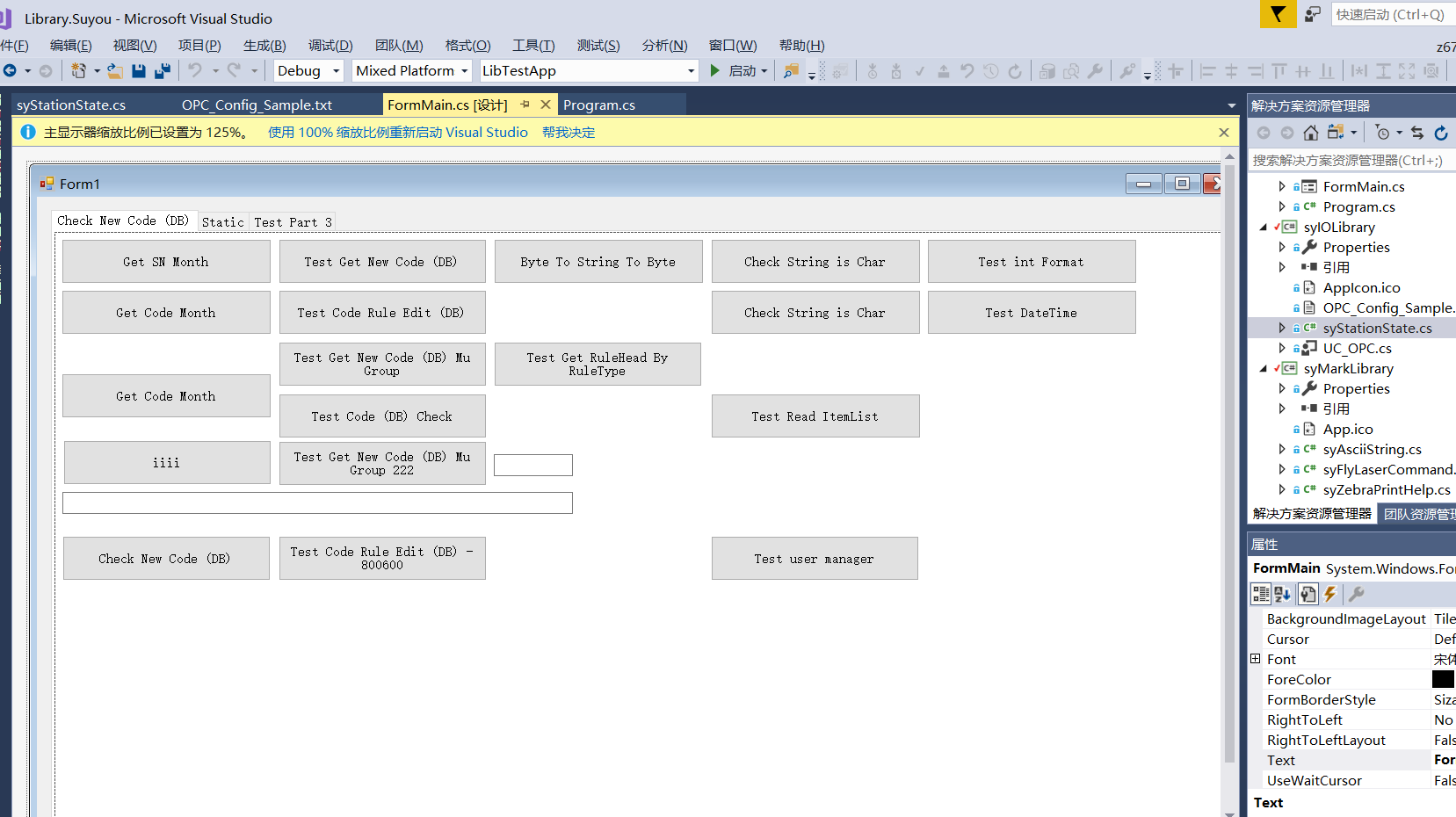Click the Find in Files toolbar icon
This screenshot has width=1456, height=817.
[791, 71]
